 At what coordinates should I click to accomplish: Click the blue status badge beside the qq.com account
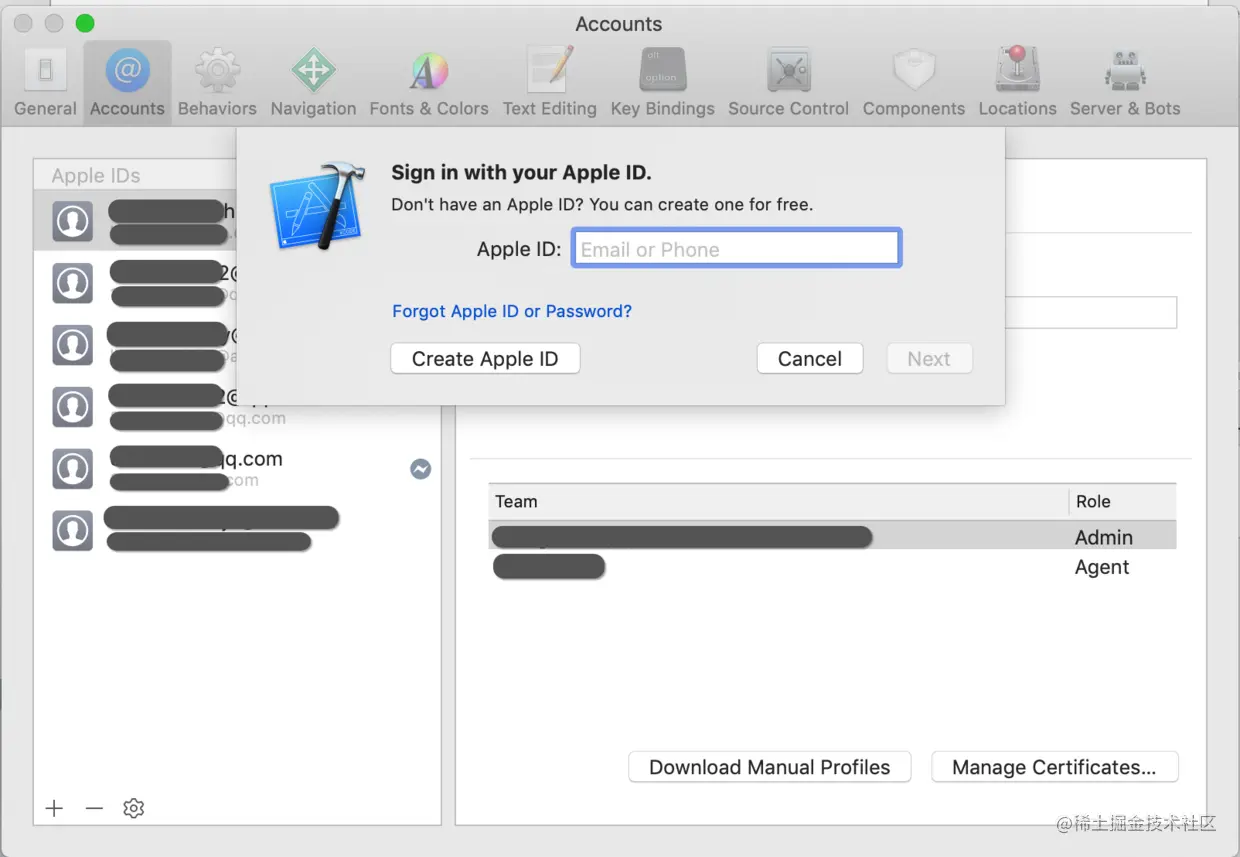[421, 468]
